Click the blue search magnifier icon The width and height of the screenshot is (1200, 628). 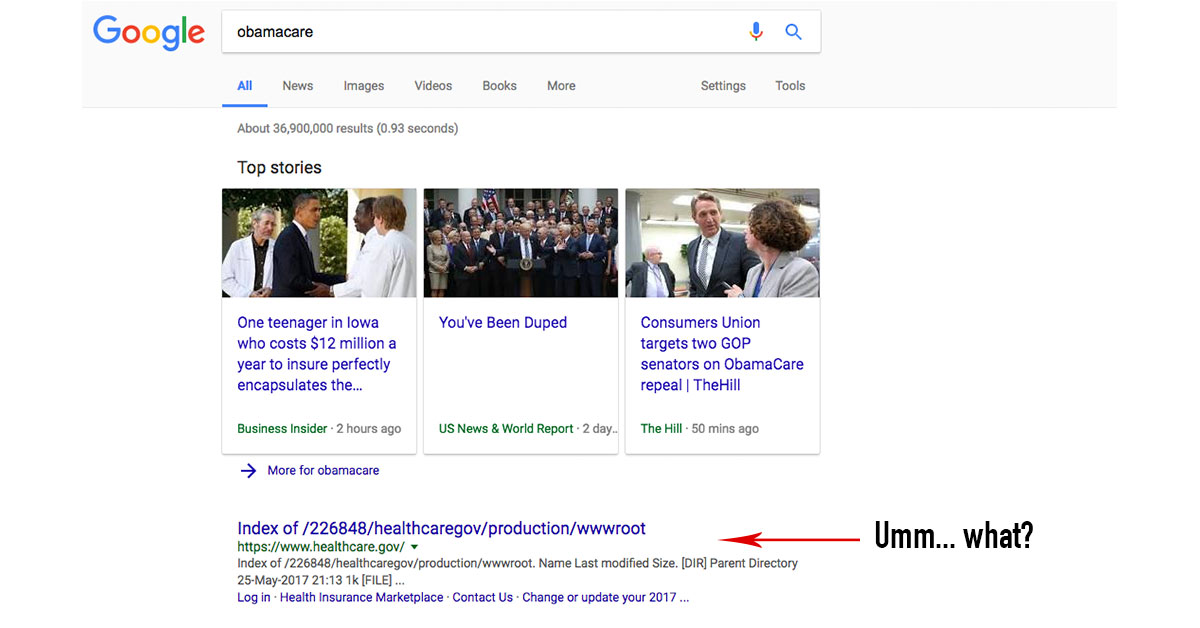pos(793,32)
